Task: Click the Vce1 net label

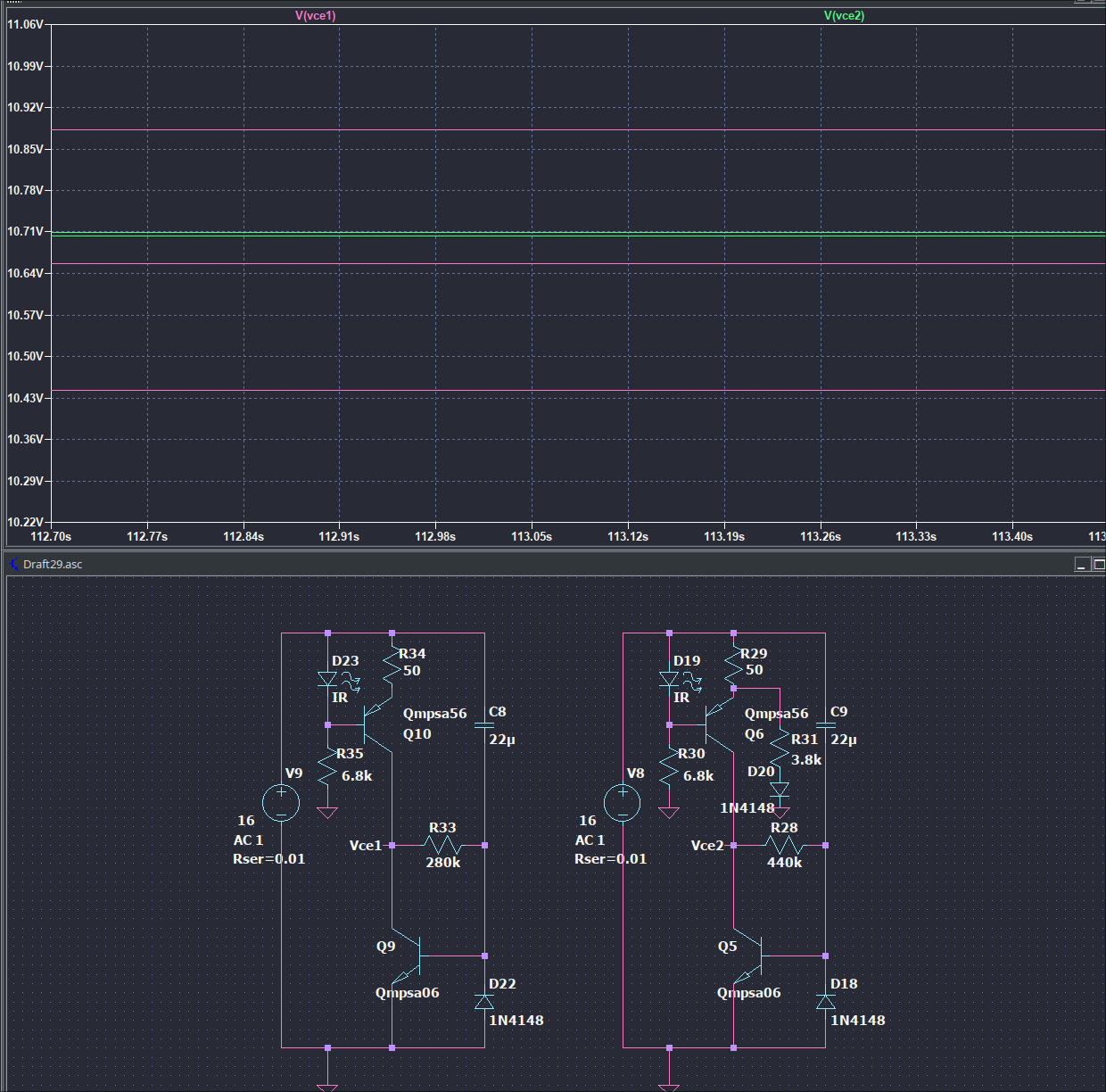Action: 366,845
